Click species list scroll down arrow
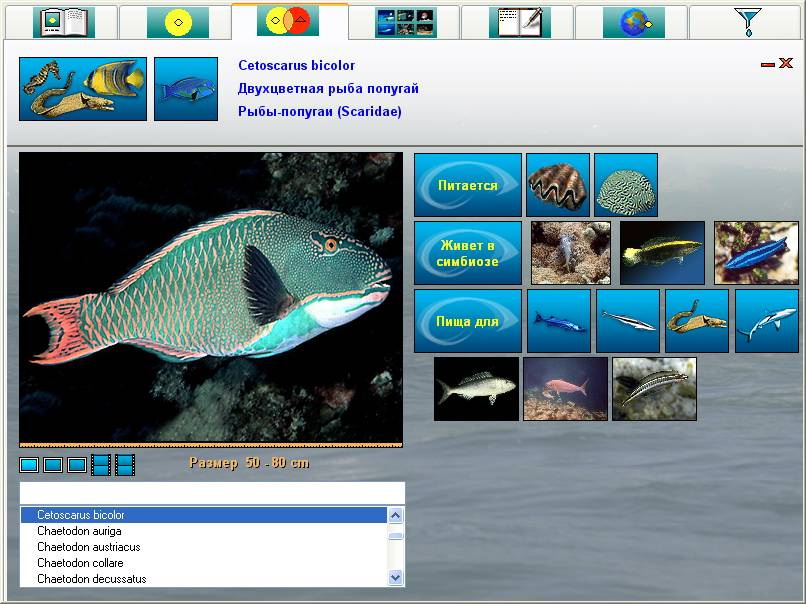The image size is (806, 604). 395,577
